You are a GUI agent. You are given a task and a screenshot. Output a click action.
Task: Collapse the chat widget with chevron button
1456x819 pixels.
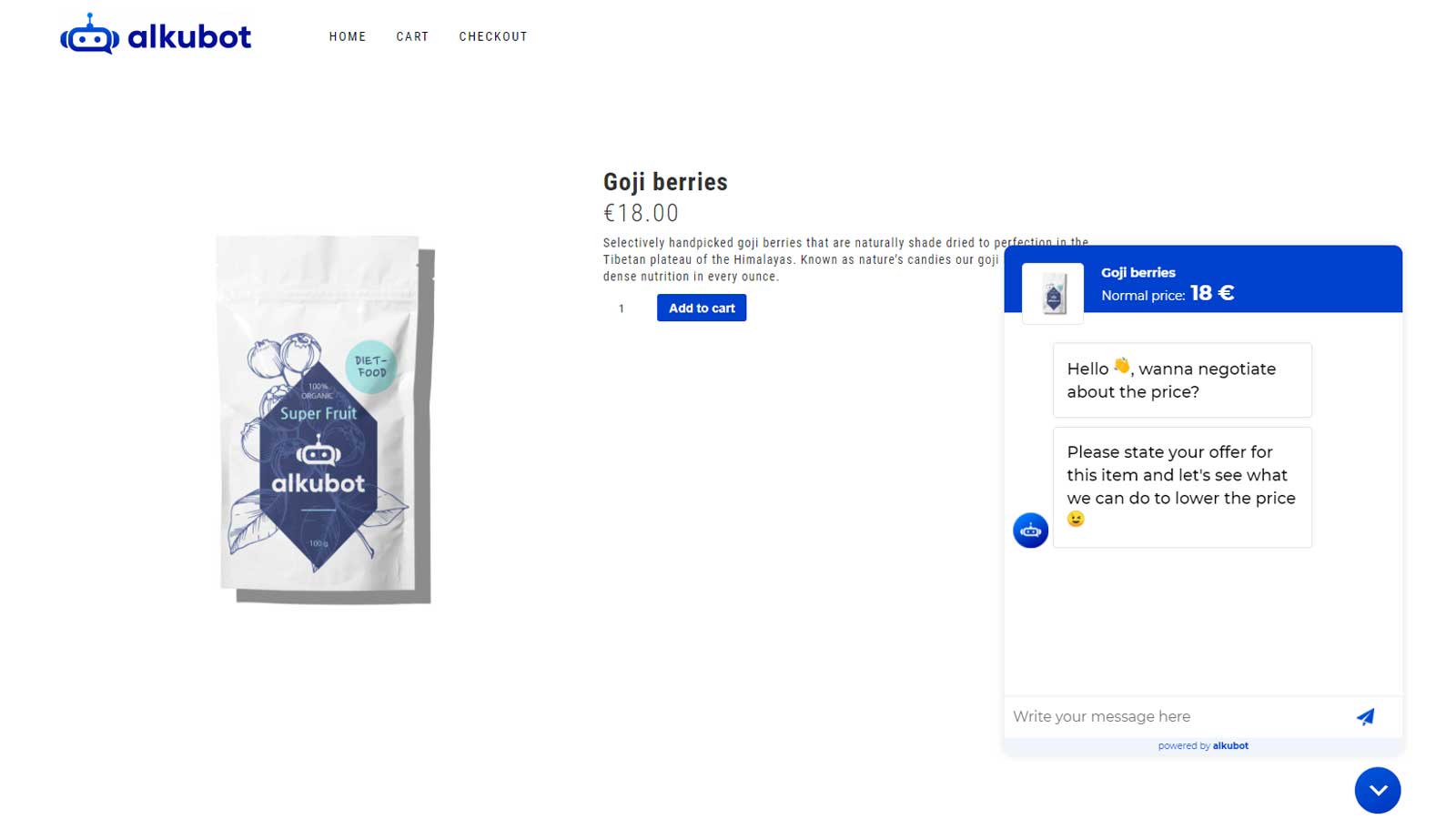click(1377, 790)
